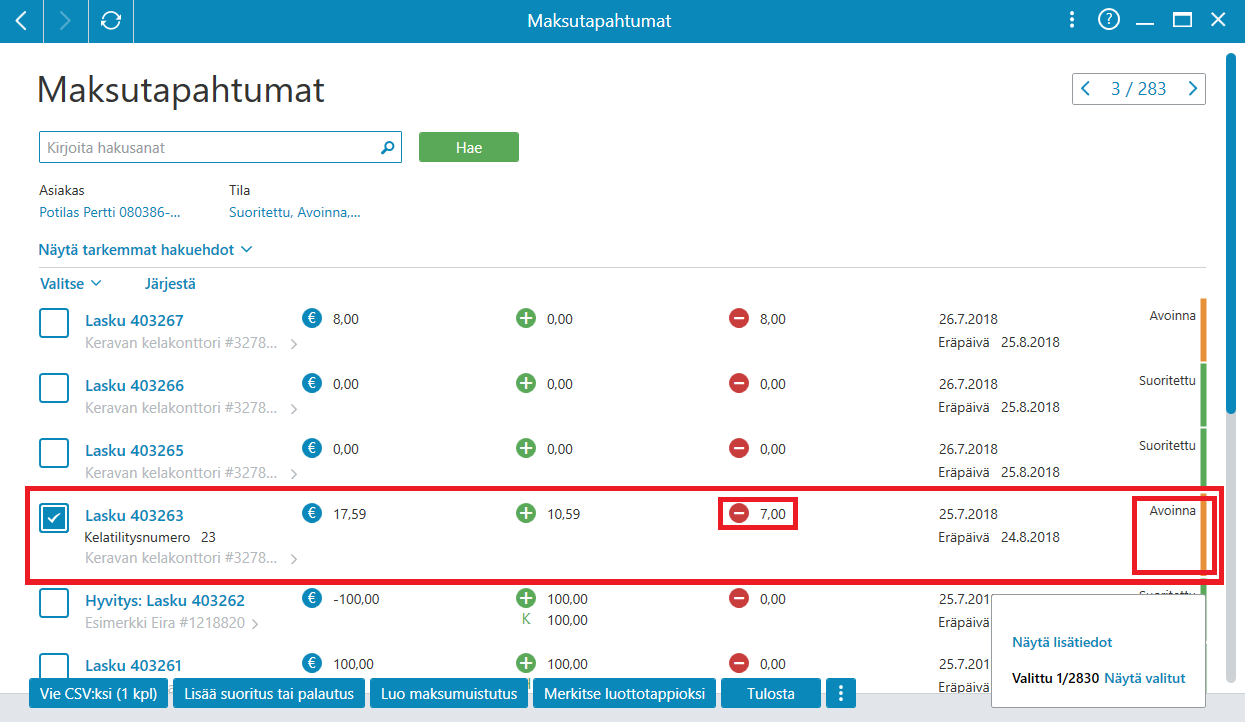Click the red minus icon on Lasku 403263
The height and width of the screenshot is (722, 1245).
click(x=739, y=514)
